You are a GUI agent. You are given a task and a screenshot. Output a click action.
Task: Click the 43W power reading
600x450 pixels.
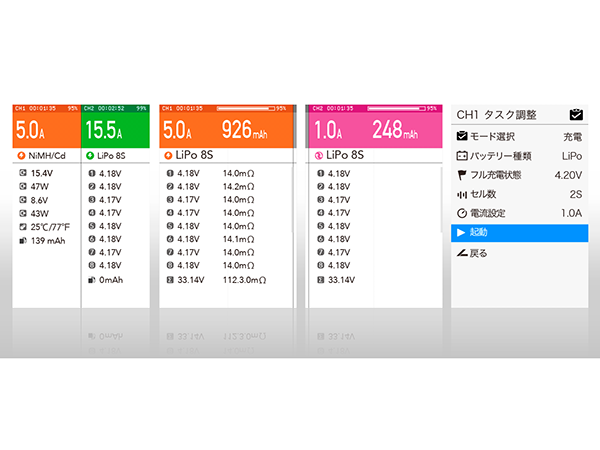tap(40, 214)
